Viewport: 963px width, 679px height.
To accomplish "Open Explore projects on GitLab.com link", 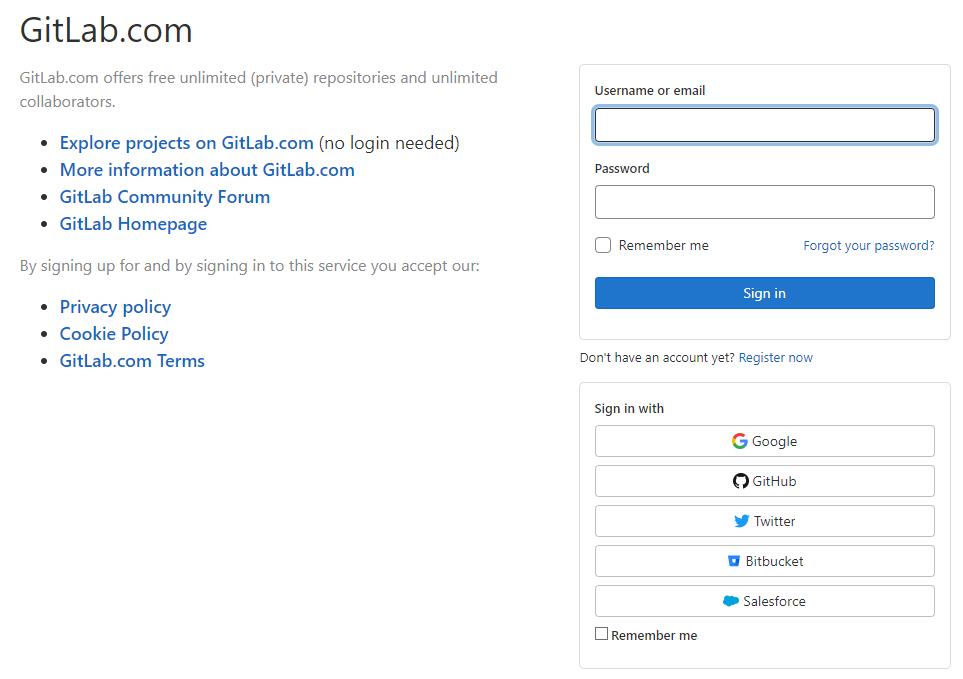I will point(187,143).
